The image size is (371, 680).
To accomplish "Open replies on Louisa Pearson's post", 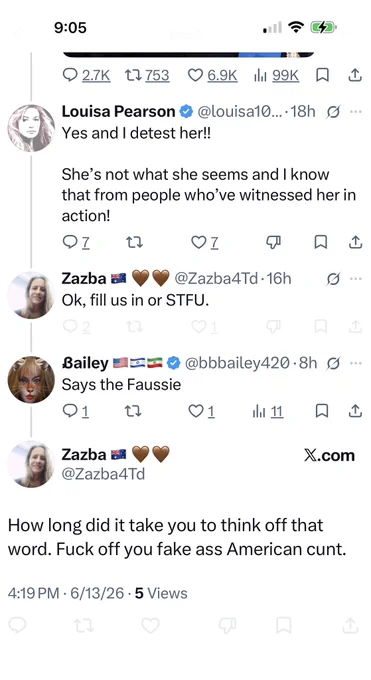I will pyautogui.click(x=76, y=242).
